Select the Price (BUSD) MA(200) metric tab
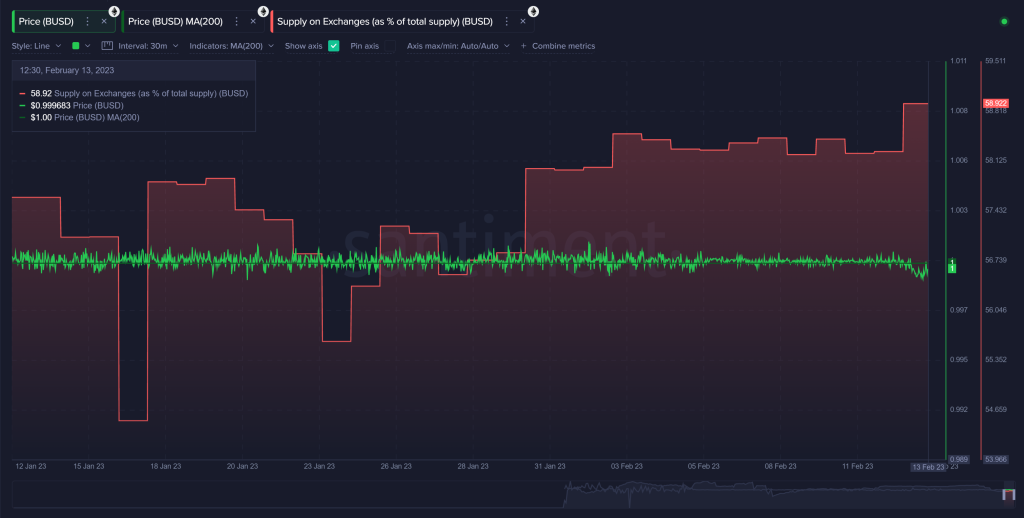The width and height of the screenshot is (1024, 518). click(193, 22)
